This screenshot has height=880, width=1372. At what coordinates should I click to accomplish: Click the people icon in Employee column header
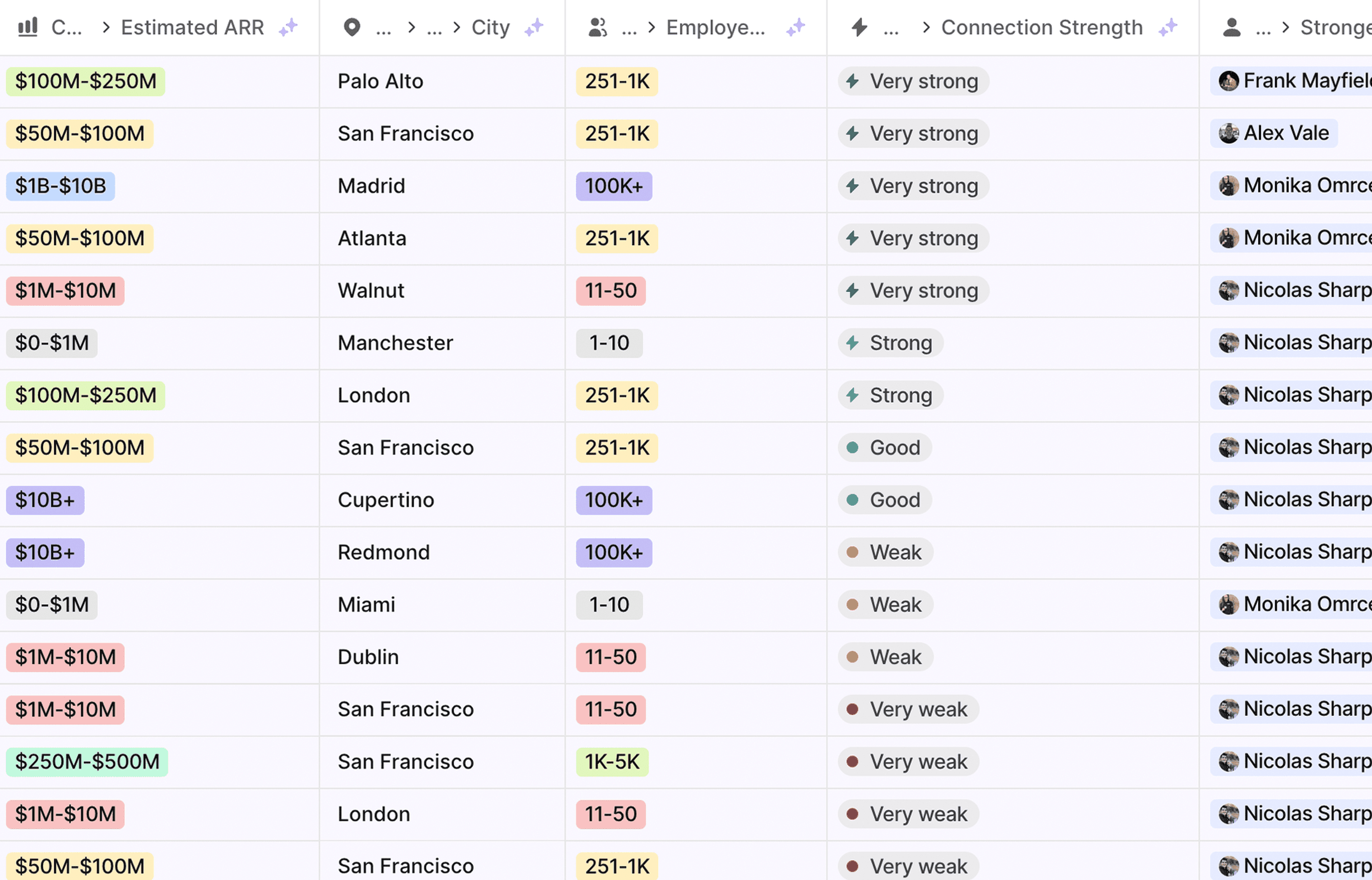[x=598, y=27]
